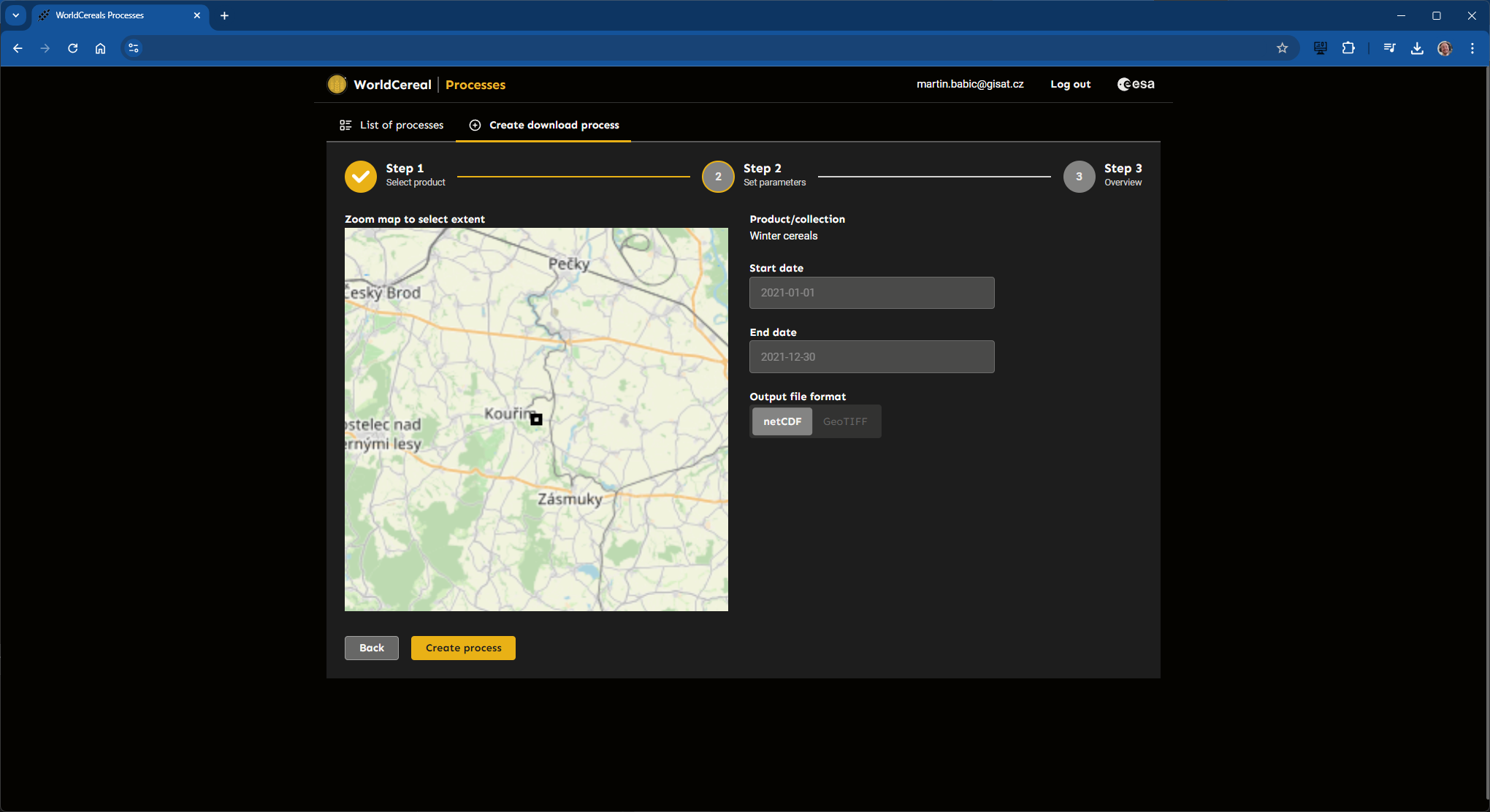Viewport: 1490px width, 812px height.
Task: Click the Step 2 number circle
Action: click(x=718, y=177)
